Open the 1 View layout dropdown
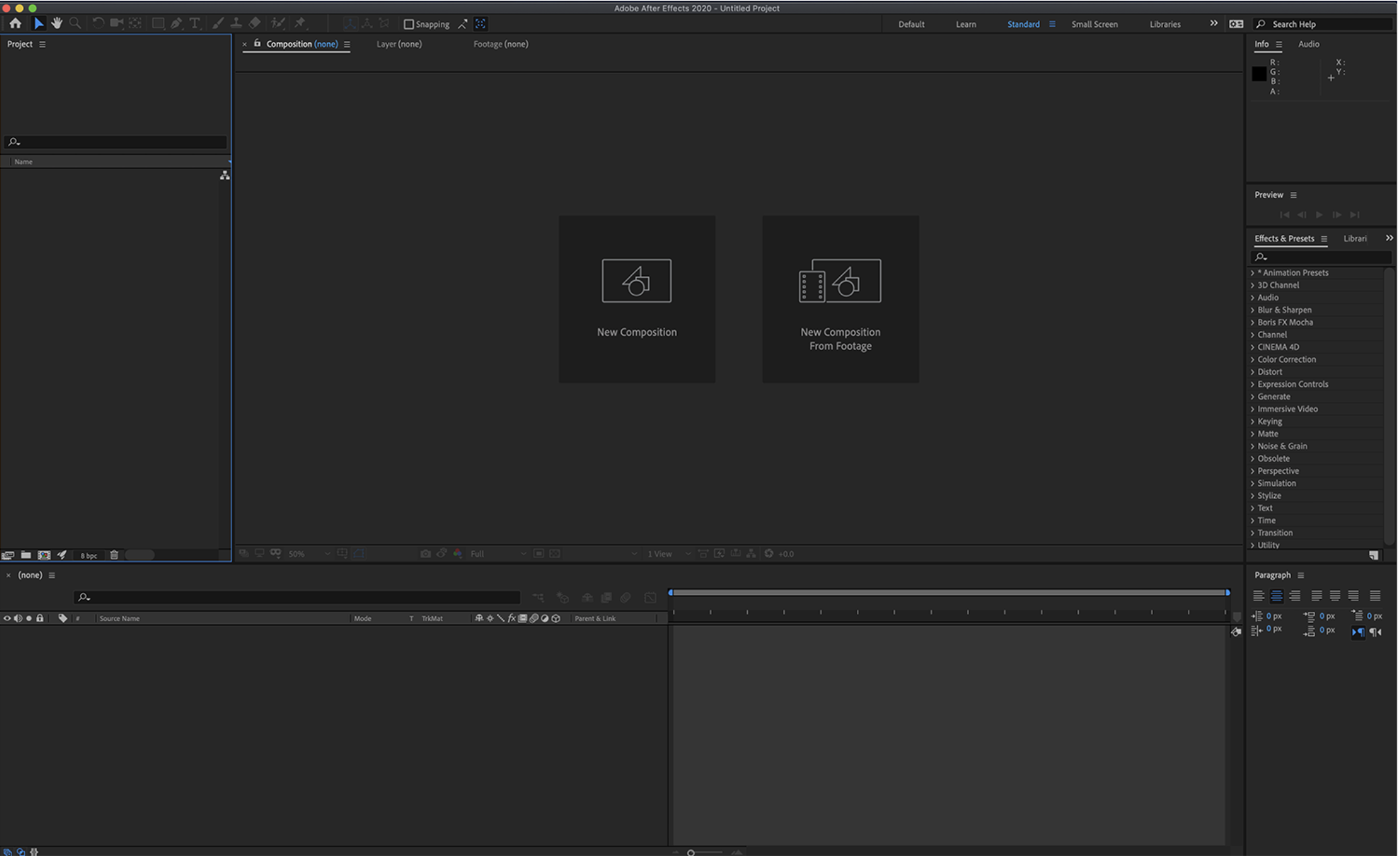Image resolution: width=1400 pixels, height=856 pixels. [669, 554]
